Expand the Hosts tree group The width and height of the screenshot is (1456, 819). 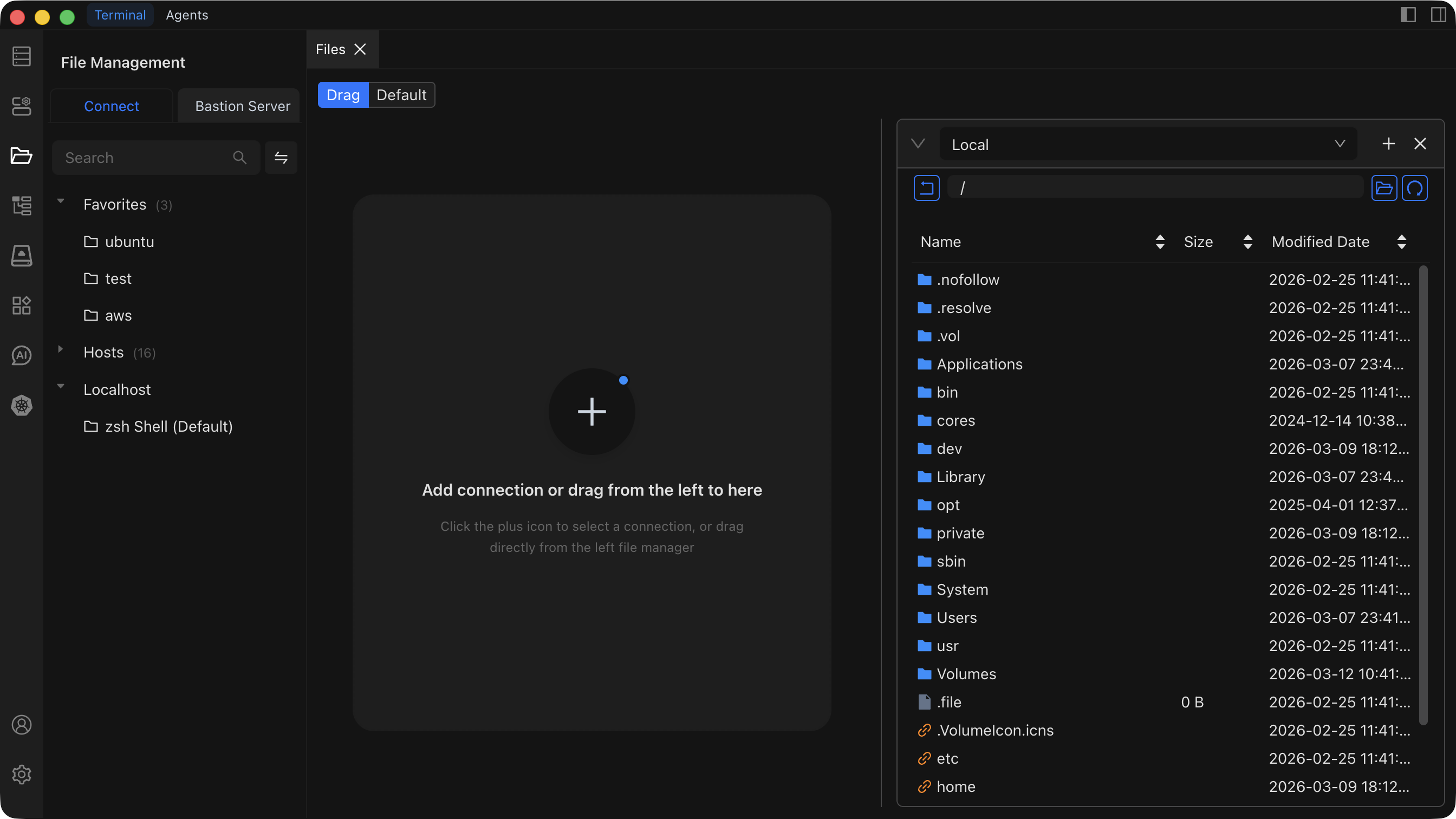tap(61, 350)
